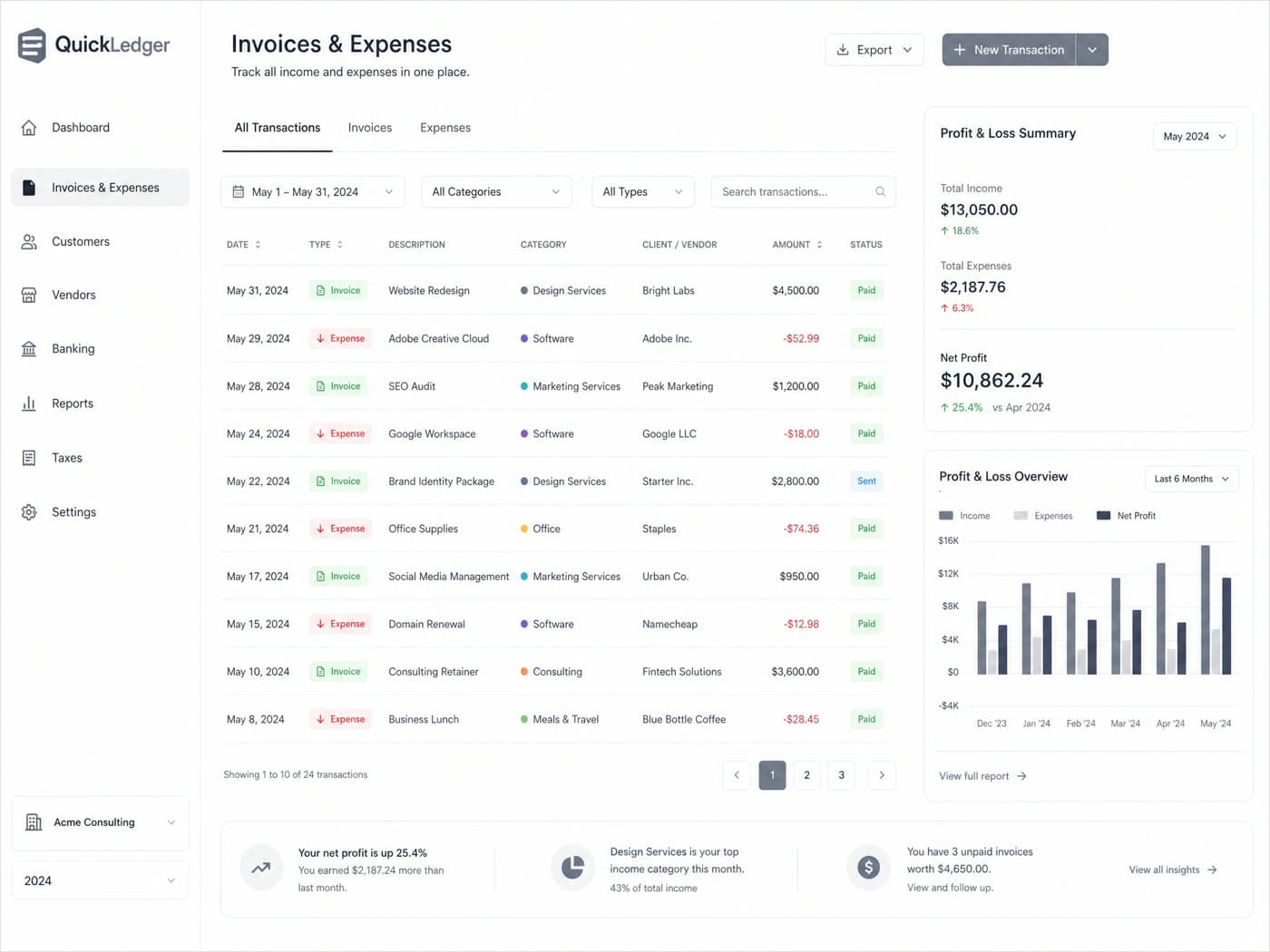This screenshot has width=1270, height=952.
Task: Click the arrow beside View full report
Action: (1021, 777)
